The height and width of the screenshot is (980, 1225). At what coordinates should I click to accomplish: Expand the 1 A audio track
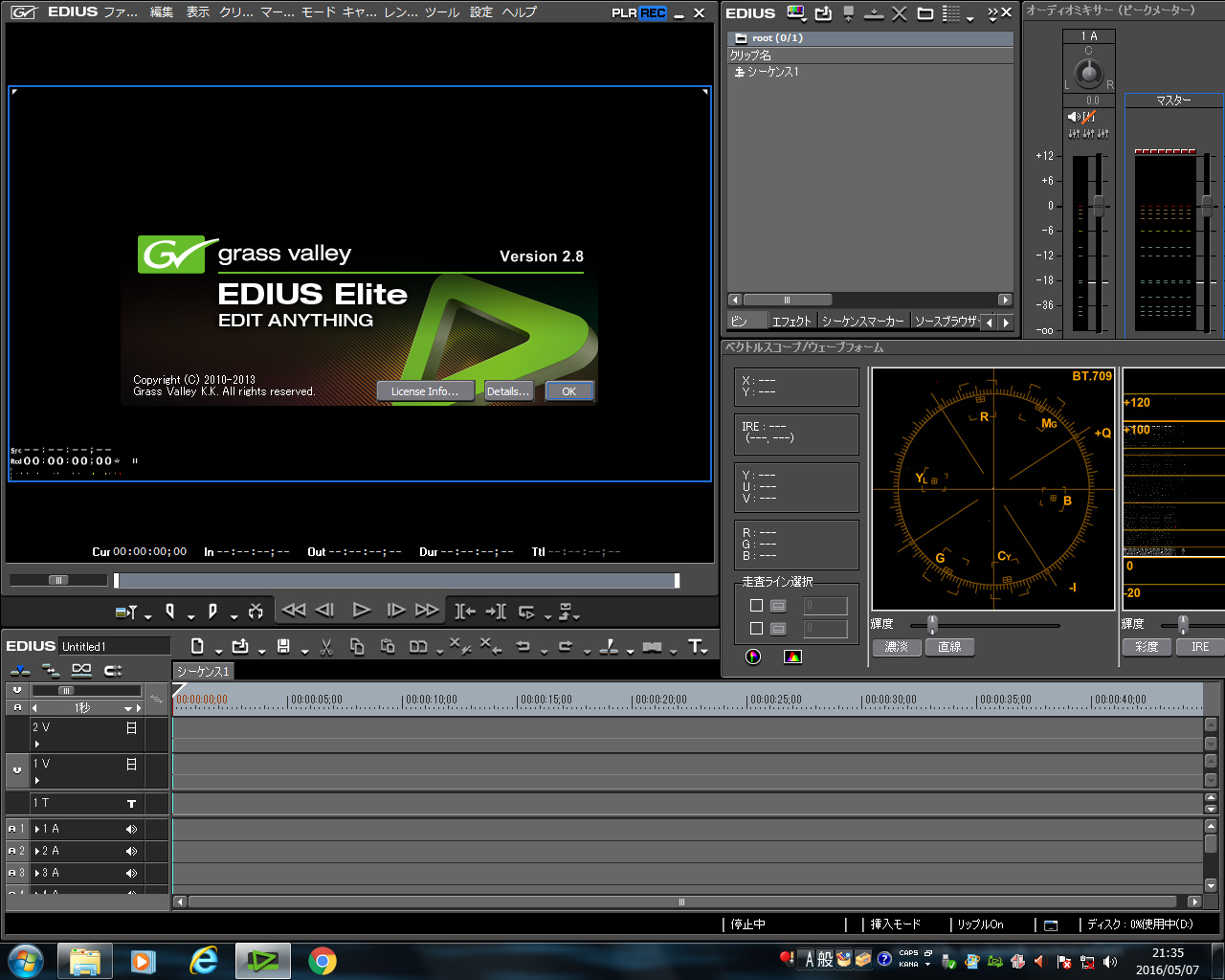(38, 829)
